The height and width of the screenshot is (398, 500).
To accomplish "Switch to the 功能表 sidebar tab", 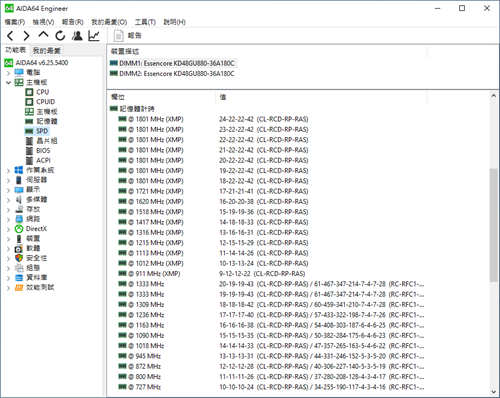I will pos(15,50).
